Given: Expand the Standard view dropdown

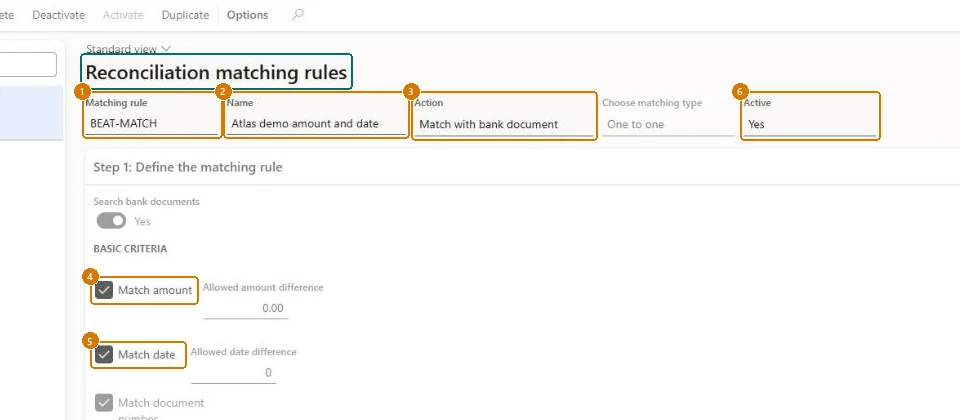Looking at the screenshot, I should click(x=128, y=48).
